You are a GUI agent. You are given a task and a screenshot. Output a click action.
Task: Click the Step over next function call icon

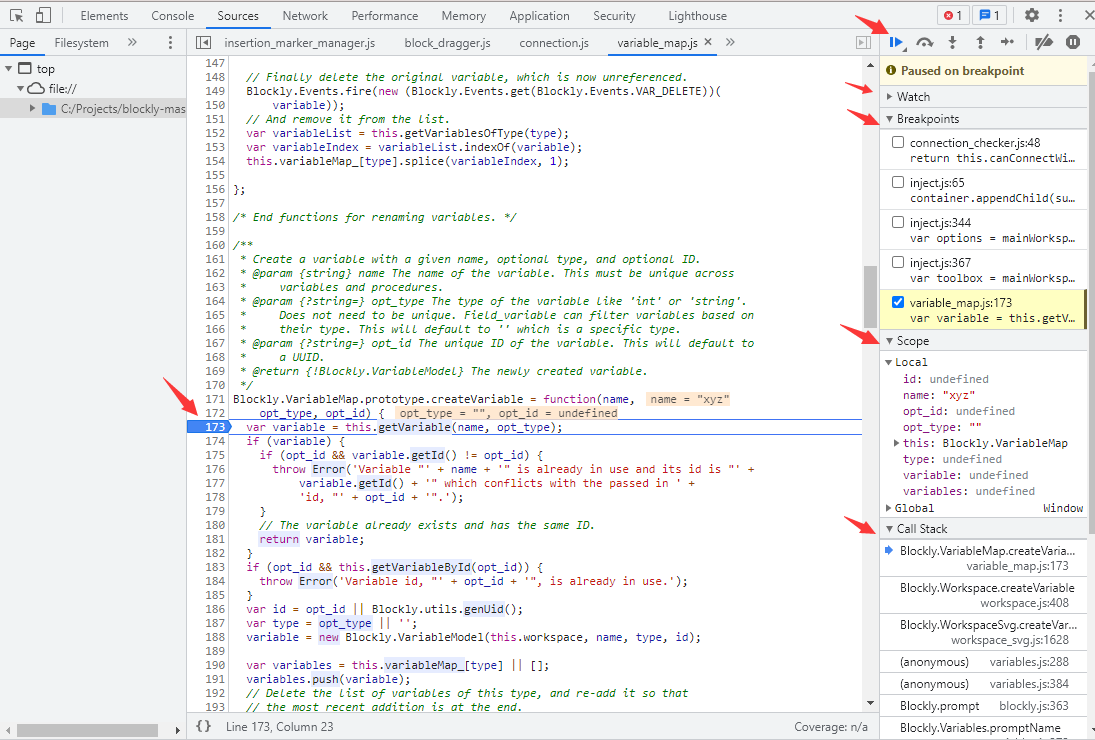coord(925,43)
